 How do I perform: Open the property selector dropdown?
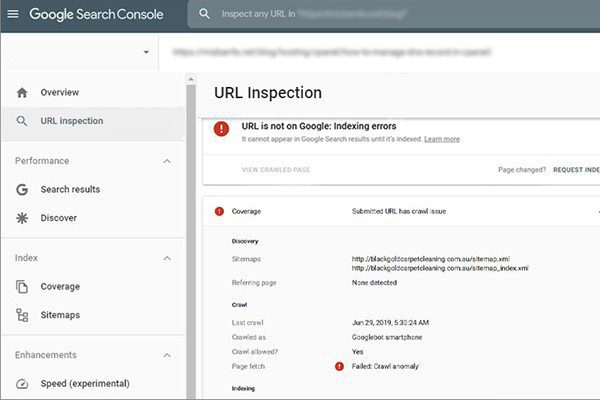click(146, 52)
